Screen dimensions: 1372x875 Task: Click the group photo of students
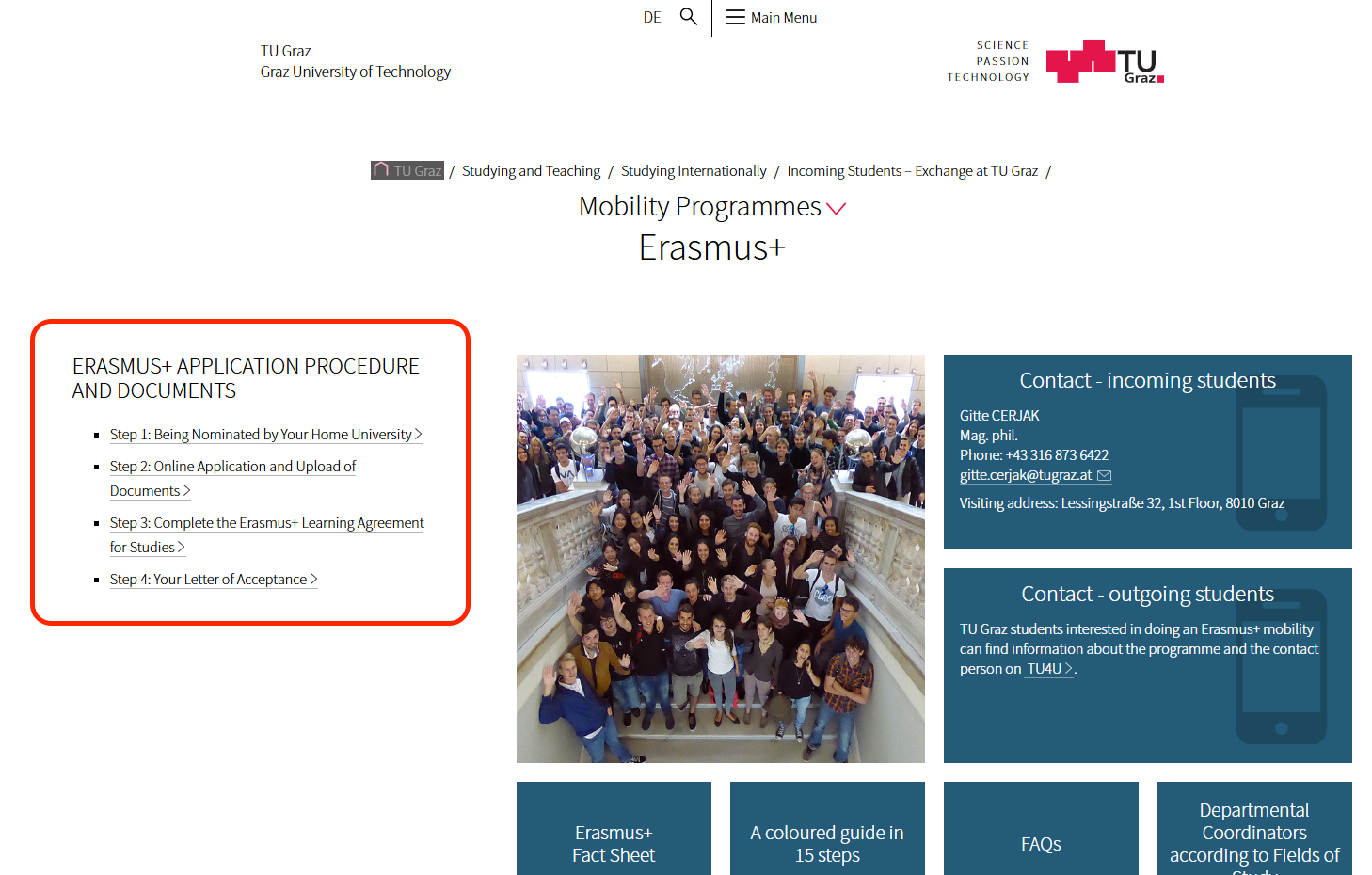coord(721,559)
